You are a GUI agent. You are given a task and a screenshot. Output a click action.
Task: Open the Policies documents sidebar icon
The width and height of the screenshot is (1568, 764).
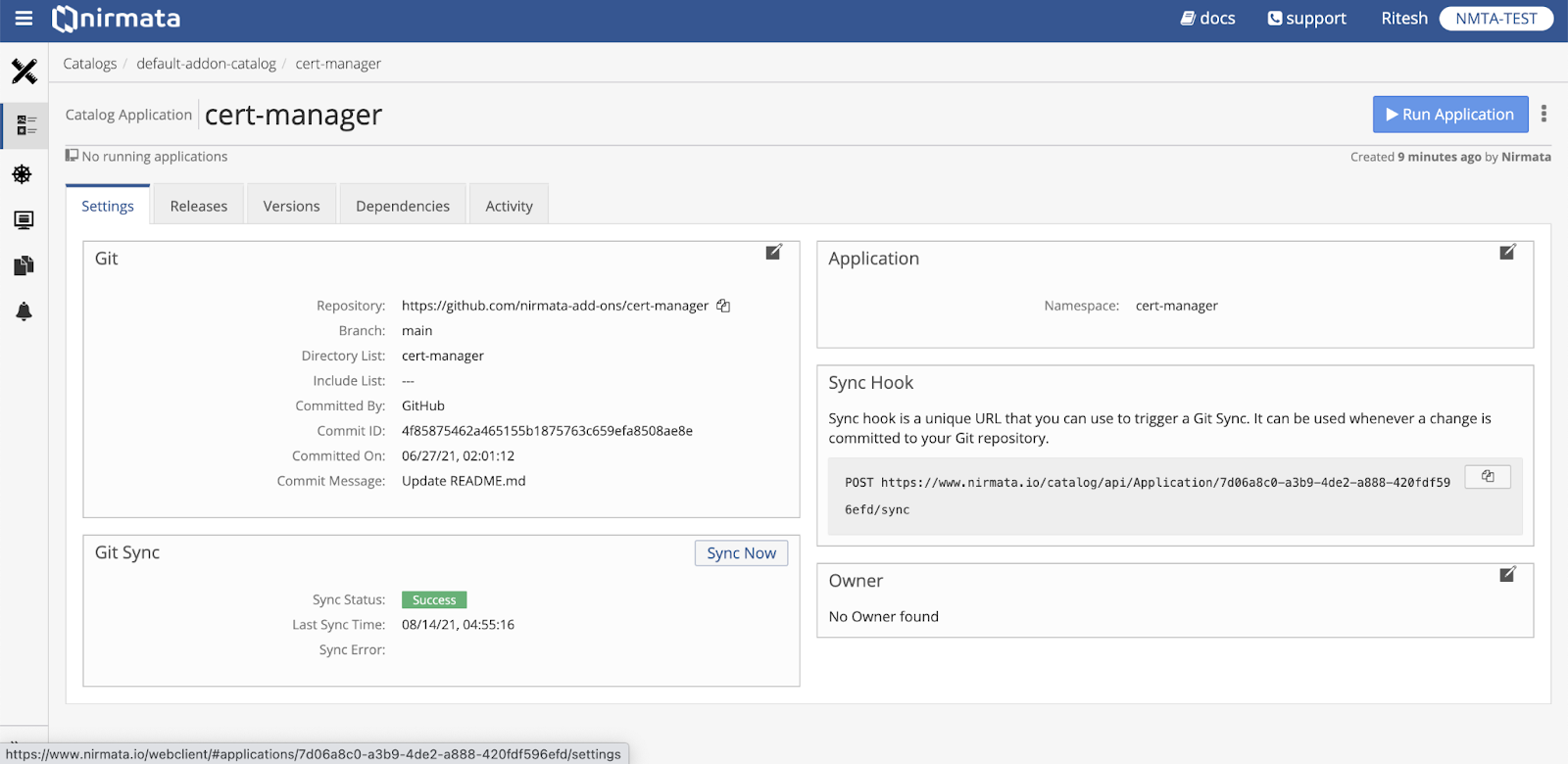[24, 265]
